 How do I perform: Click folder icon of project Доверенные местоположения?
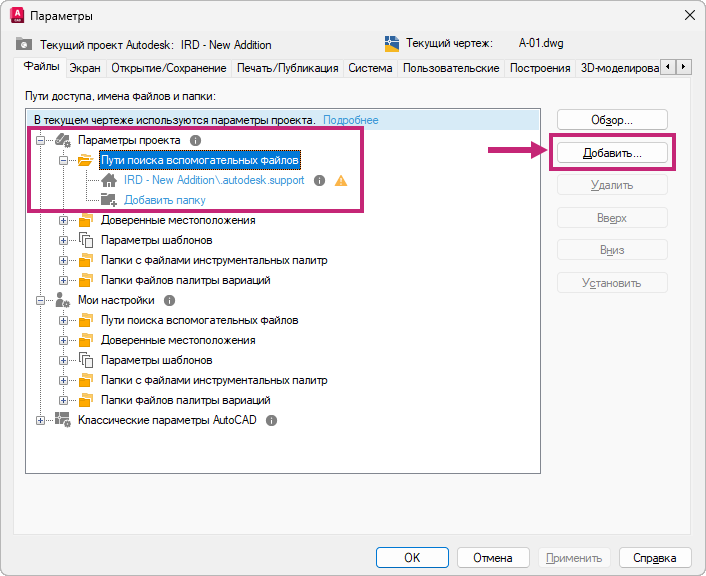86,220
